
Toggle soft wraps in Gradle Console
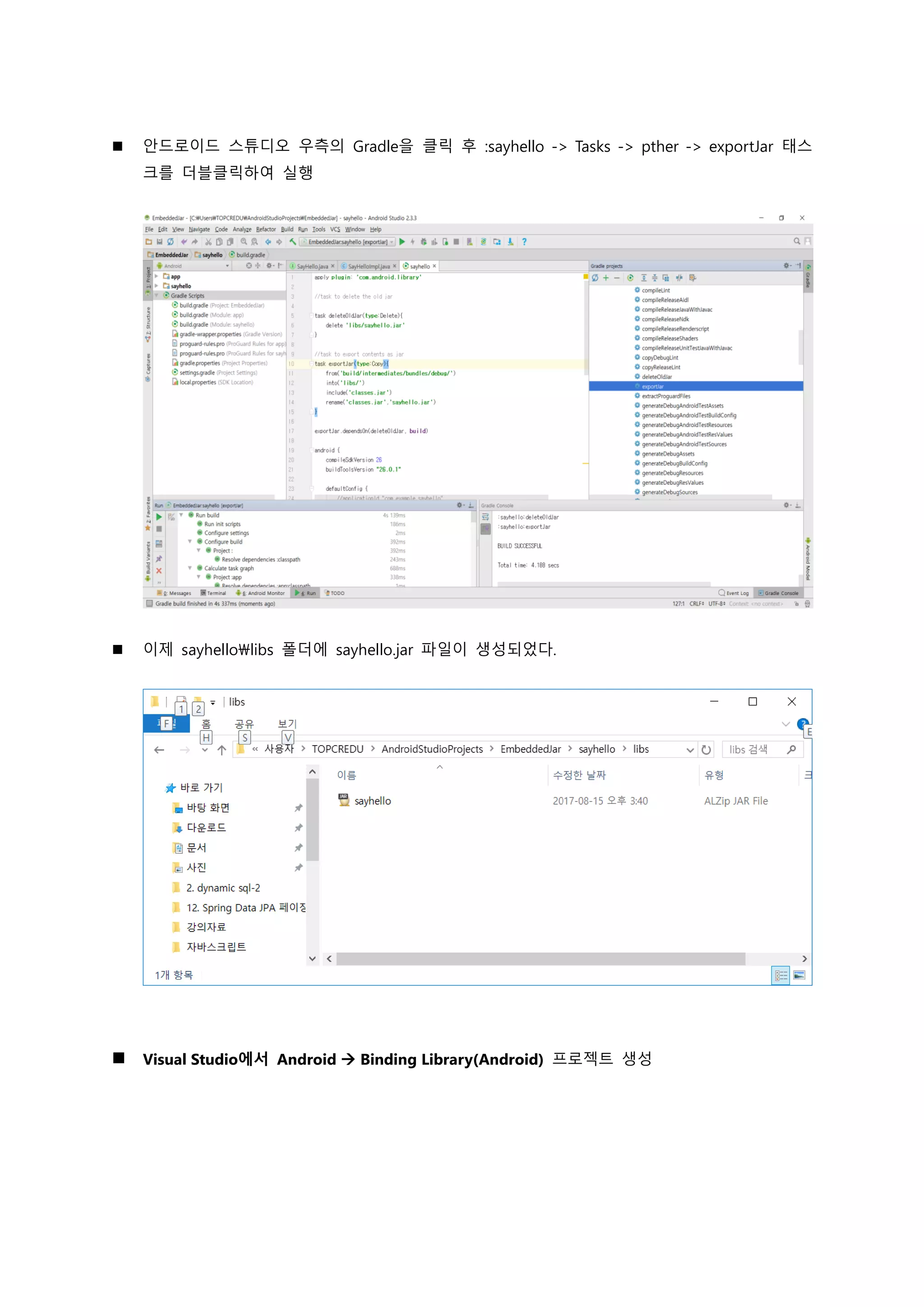485,518
